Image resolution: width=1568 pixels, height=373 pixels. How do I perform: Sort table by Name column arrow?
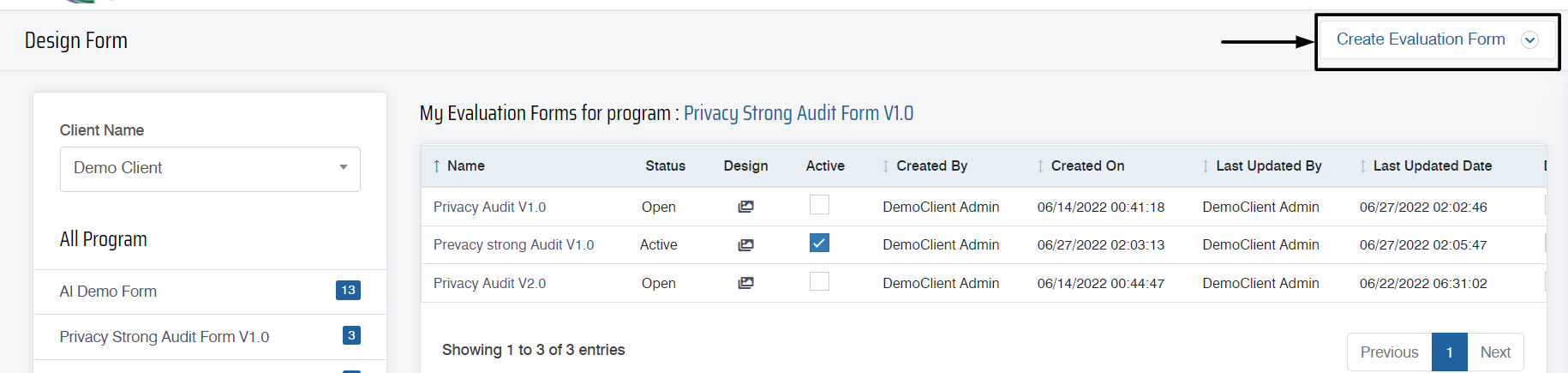click(x=437, y=166)
